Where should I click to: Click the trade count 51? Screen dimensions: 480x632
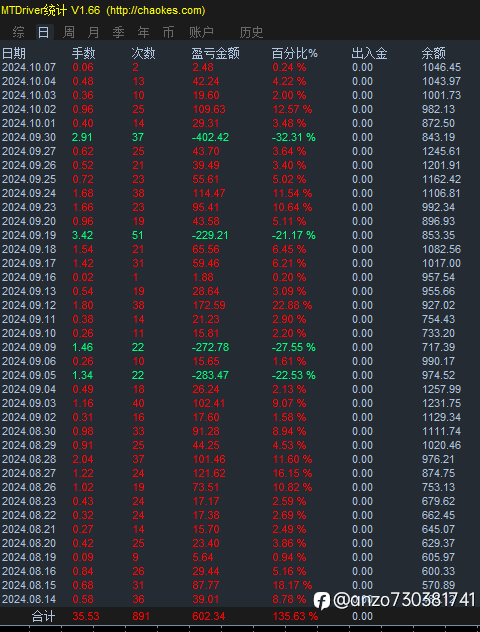tap(138, 235)
